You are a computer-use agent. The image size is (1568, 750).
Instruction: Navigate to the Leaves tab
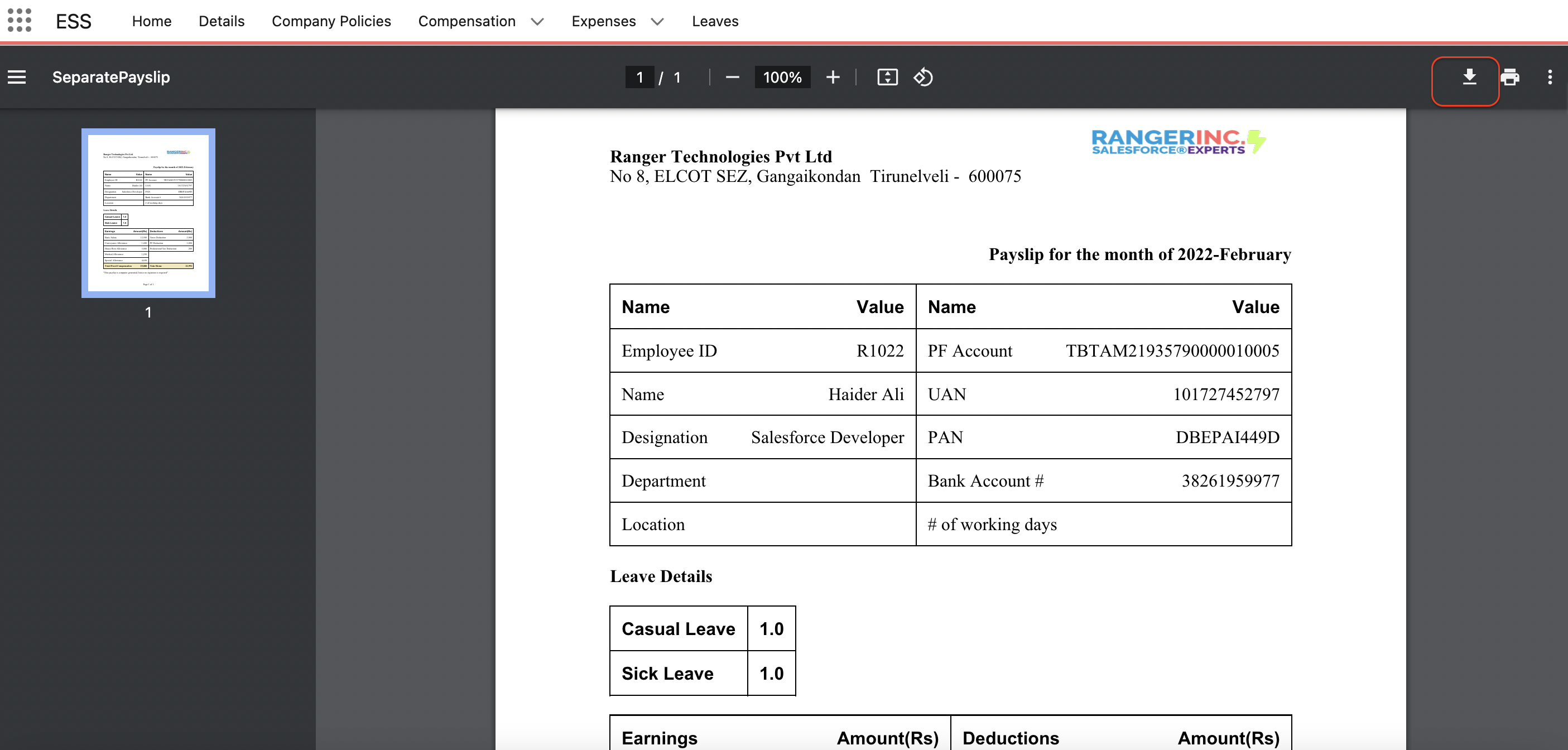click(715, 21)
